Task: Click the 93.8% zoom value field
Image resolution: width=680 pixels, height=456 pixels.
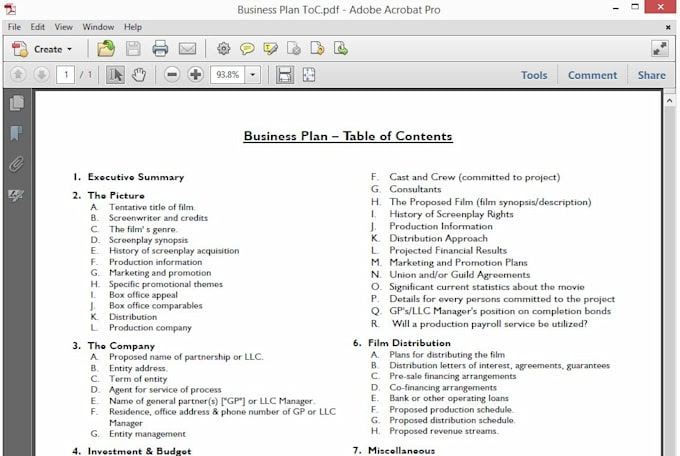Action: (x=228, y=75)
